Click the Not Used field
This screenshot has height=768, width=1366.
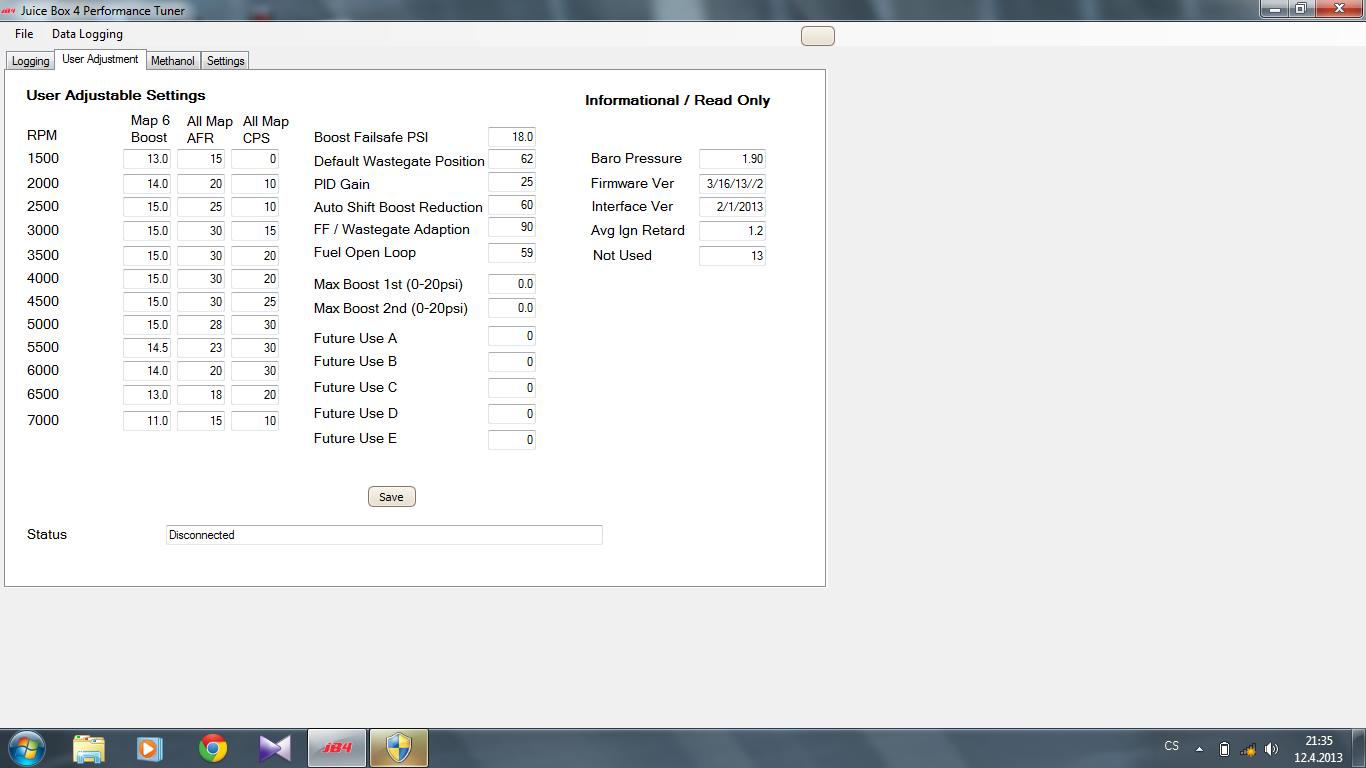(x=732, y=256)
